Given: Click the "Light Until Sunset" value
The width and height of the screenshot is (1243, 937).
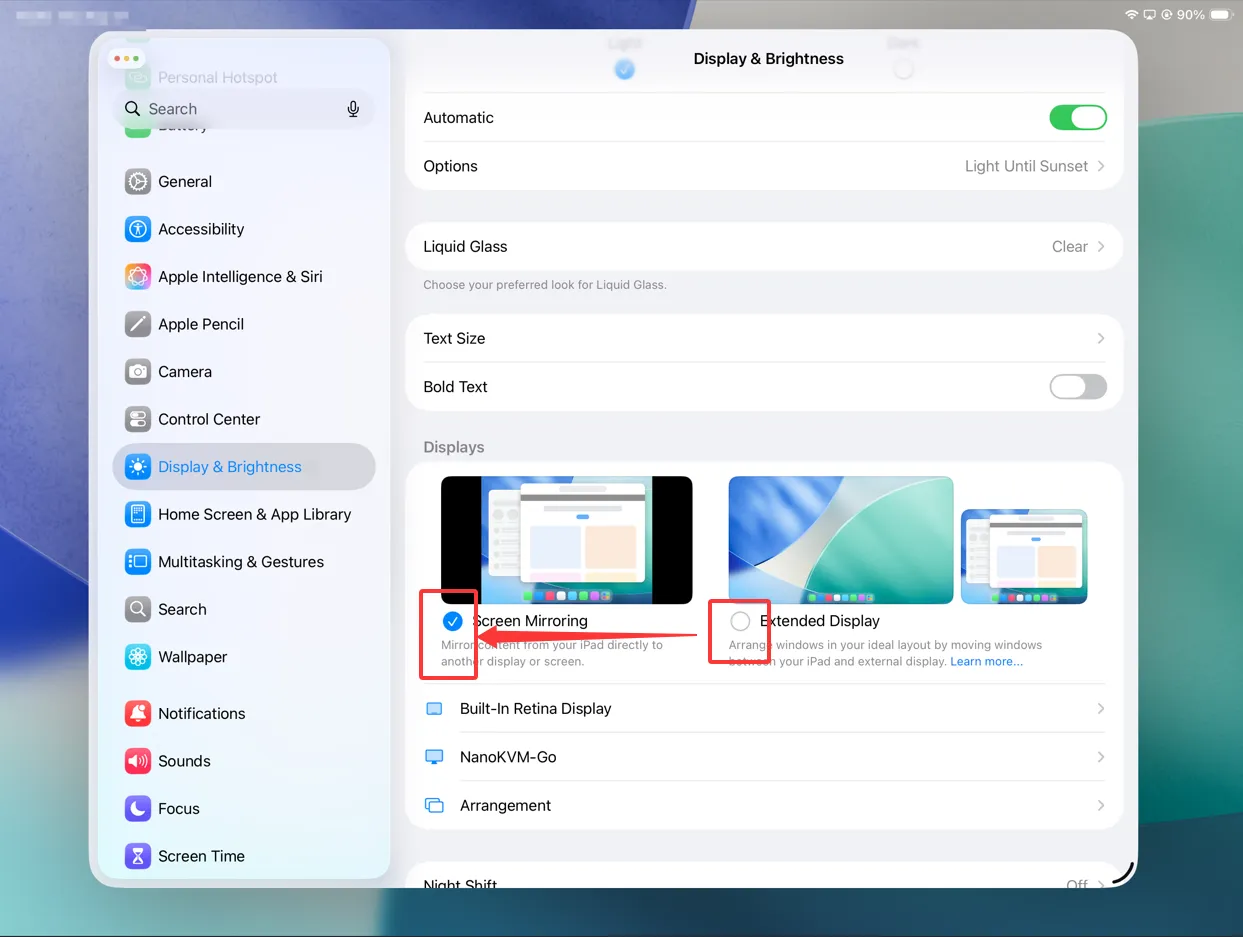Looking at the screenshot, I should [x=1026, y=166].
